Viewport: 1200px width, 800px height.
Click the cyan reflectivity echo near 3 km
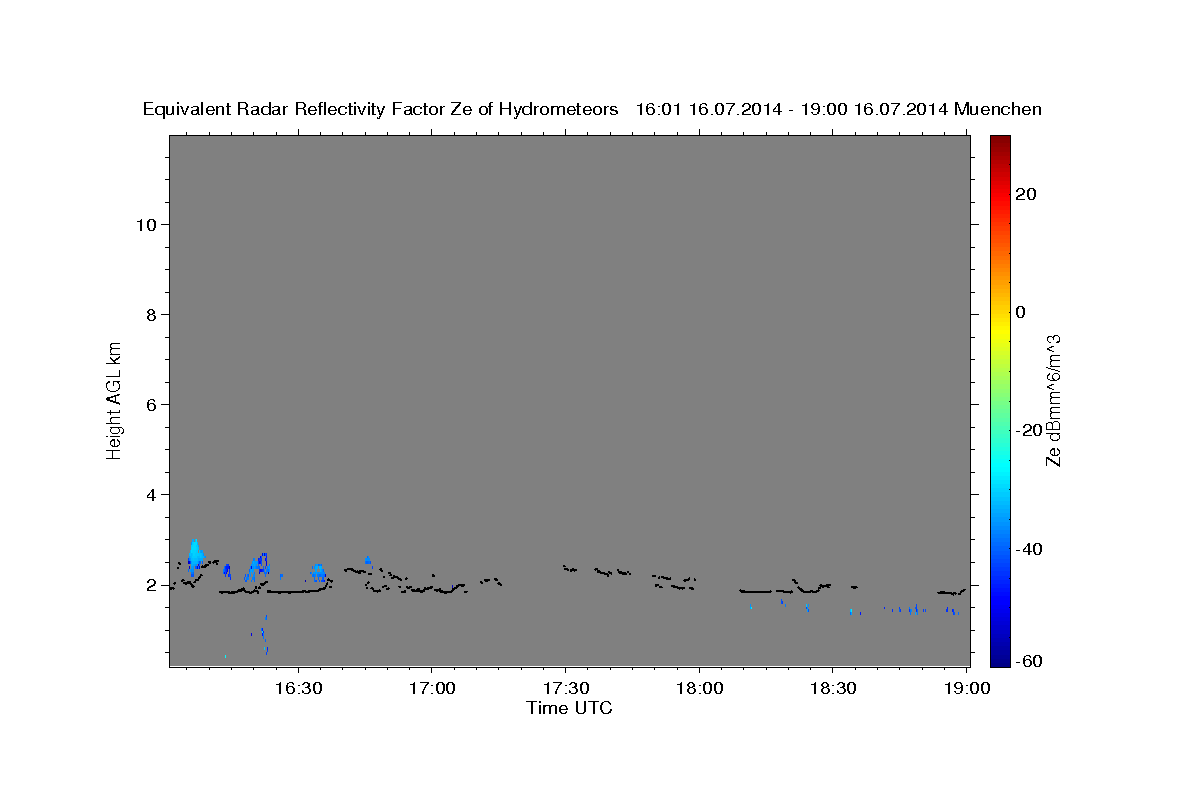[x=195, y=555]
